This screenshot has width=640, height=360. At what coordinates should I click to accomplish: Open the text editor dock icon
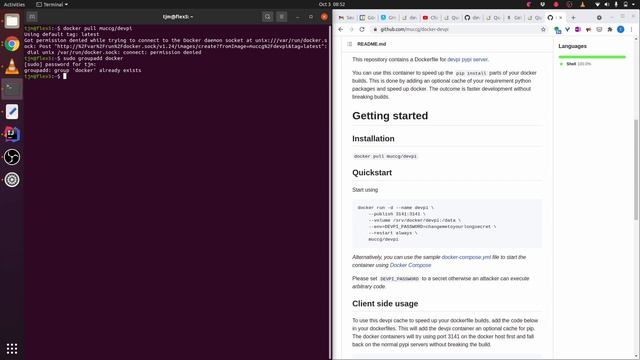[12, 111]
